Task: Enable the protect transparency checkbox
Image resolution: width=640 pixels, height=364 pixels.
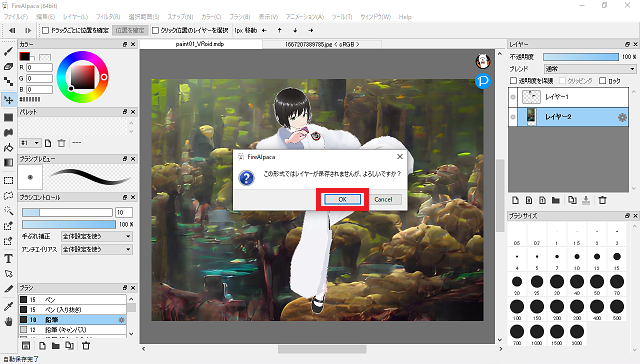Action: coord(513,81)
